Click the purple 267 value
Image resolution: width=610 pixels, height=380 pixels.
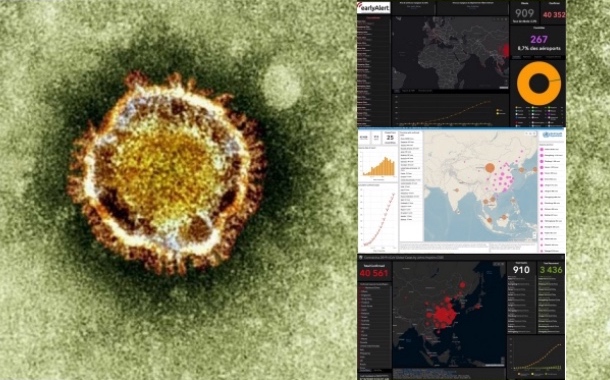pyautogui.click(x=538, y=39)
